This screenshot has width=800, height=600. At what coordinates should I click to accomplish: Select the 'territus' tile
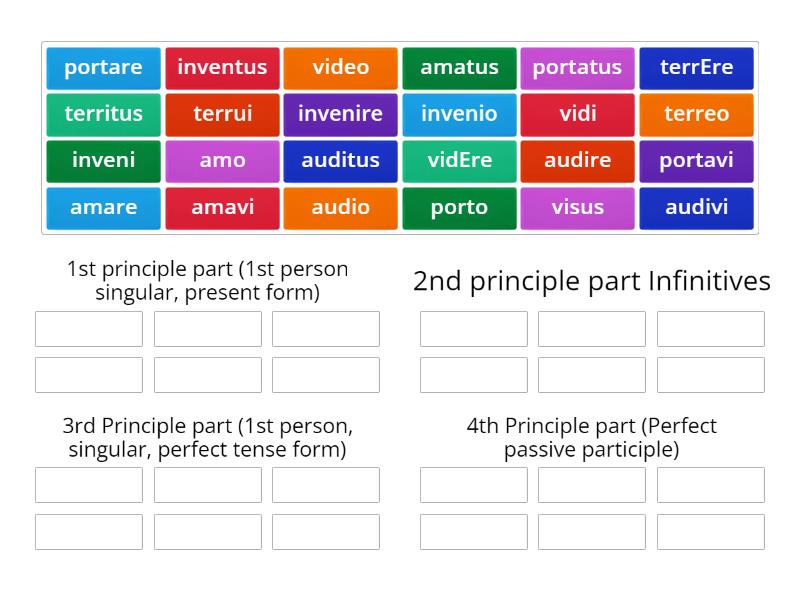(103, 114)
